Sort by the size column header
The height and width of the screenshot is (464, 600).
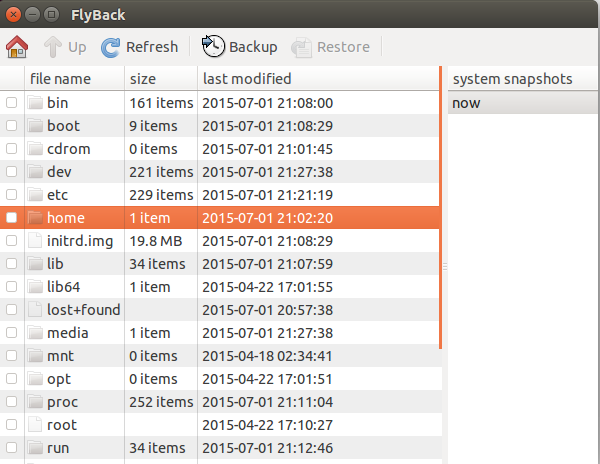pos(161,79)
